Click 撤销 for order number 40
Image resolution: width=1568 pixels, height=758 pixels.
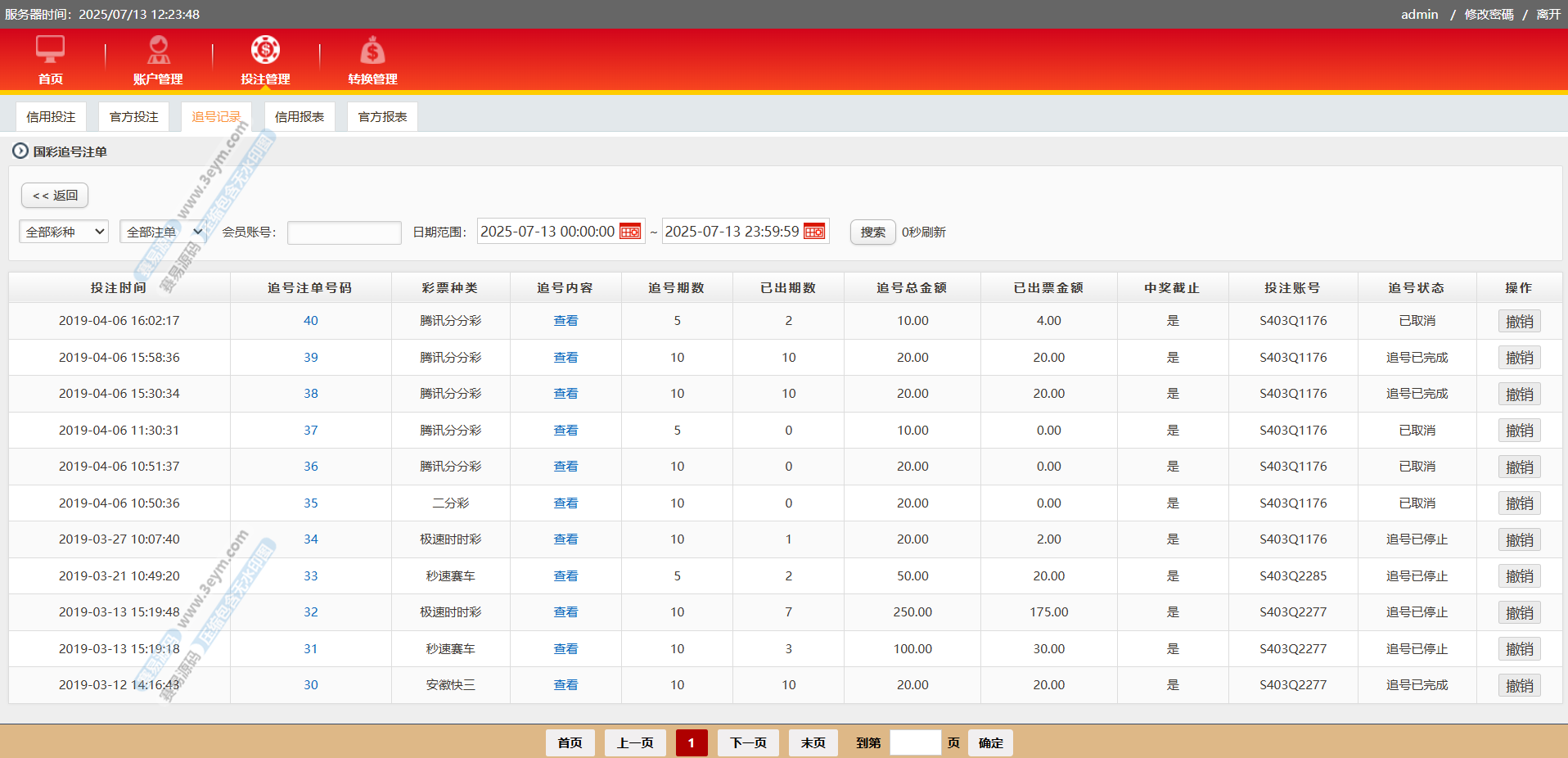coord(1519,322)
